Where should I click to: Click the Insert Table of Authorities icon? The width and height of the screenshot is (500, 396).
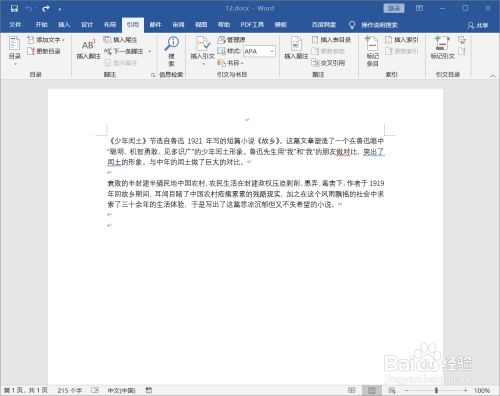[x=462, y=40]
